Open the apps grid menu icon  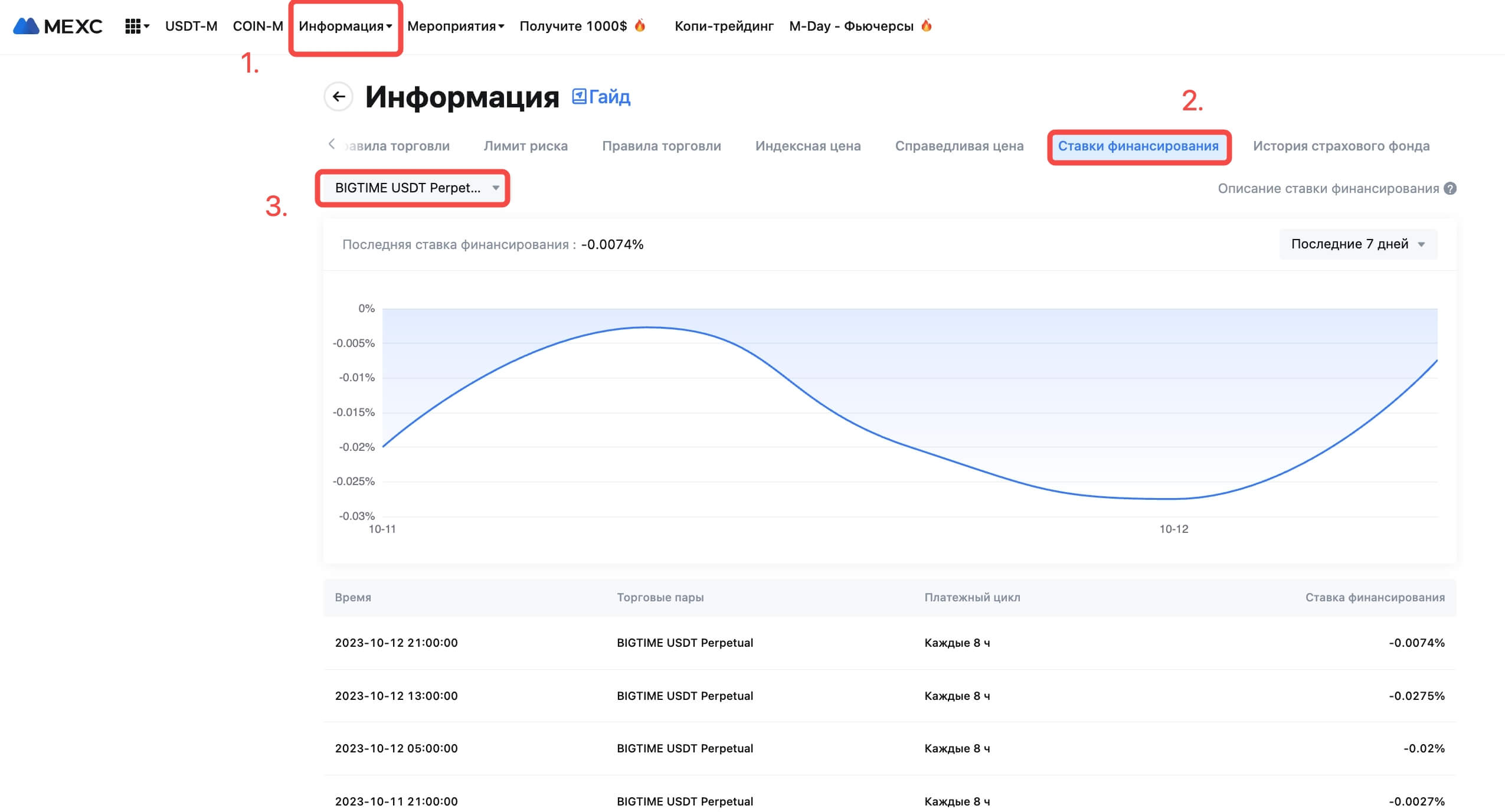pyautogui.click(x=133, y=26)
